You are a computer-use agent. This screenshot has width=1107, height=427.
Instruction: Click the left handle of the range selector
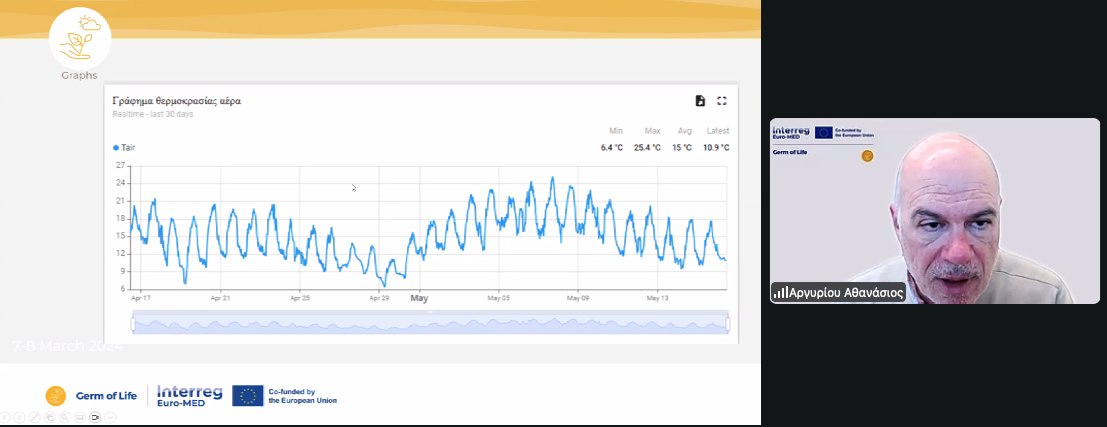coord(133,323)
